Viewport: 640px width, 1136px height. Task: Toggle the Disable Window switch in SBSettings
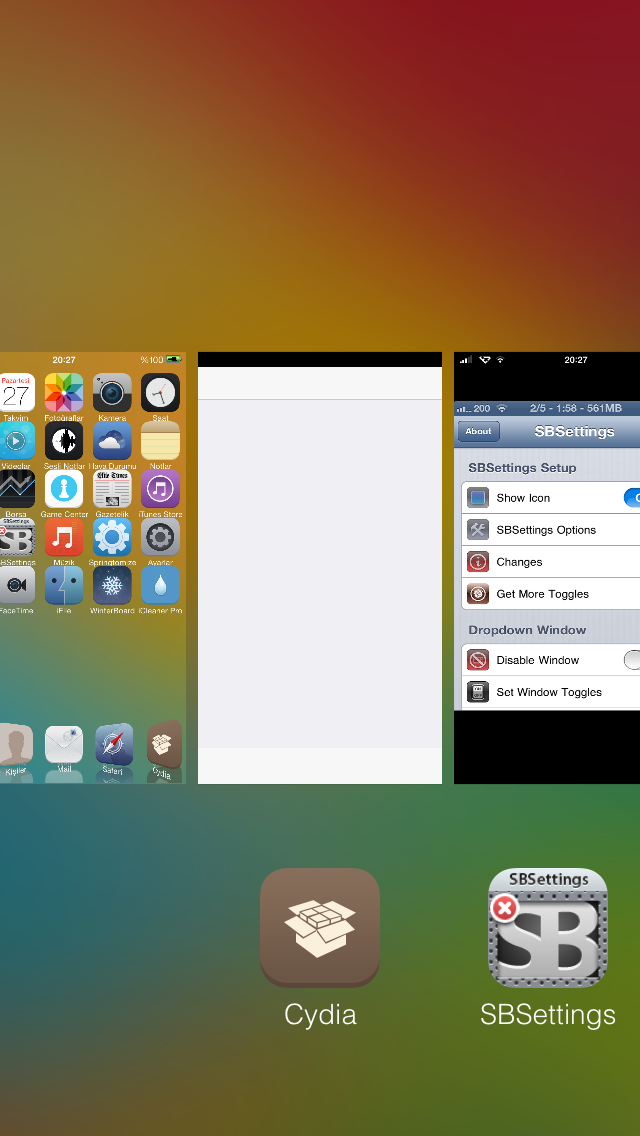(x=631, y=660)
